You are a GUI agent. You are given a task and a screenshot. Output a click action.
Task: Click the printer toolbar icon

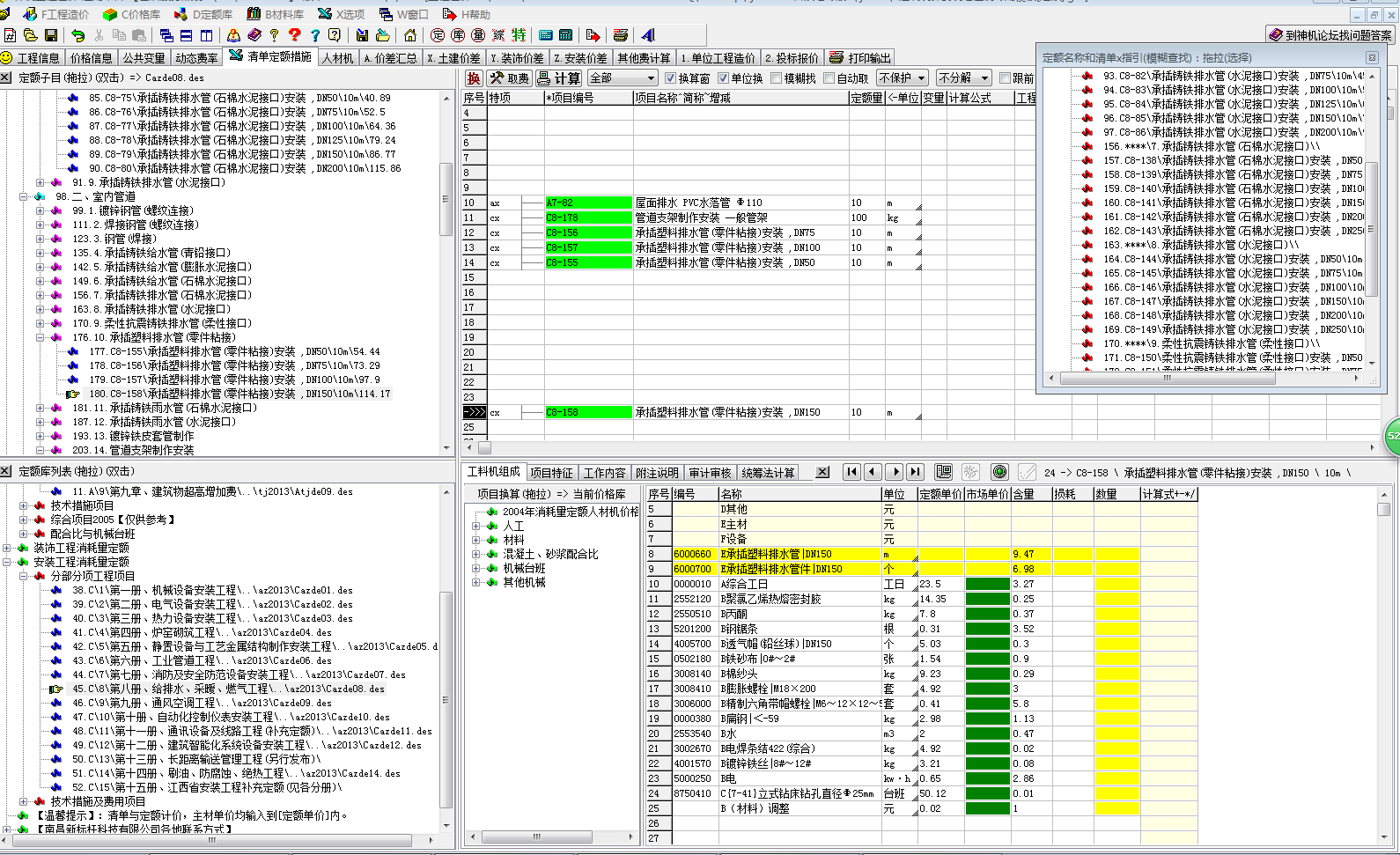pos(621,35)
